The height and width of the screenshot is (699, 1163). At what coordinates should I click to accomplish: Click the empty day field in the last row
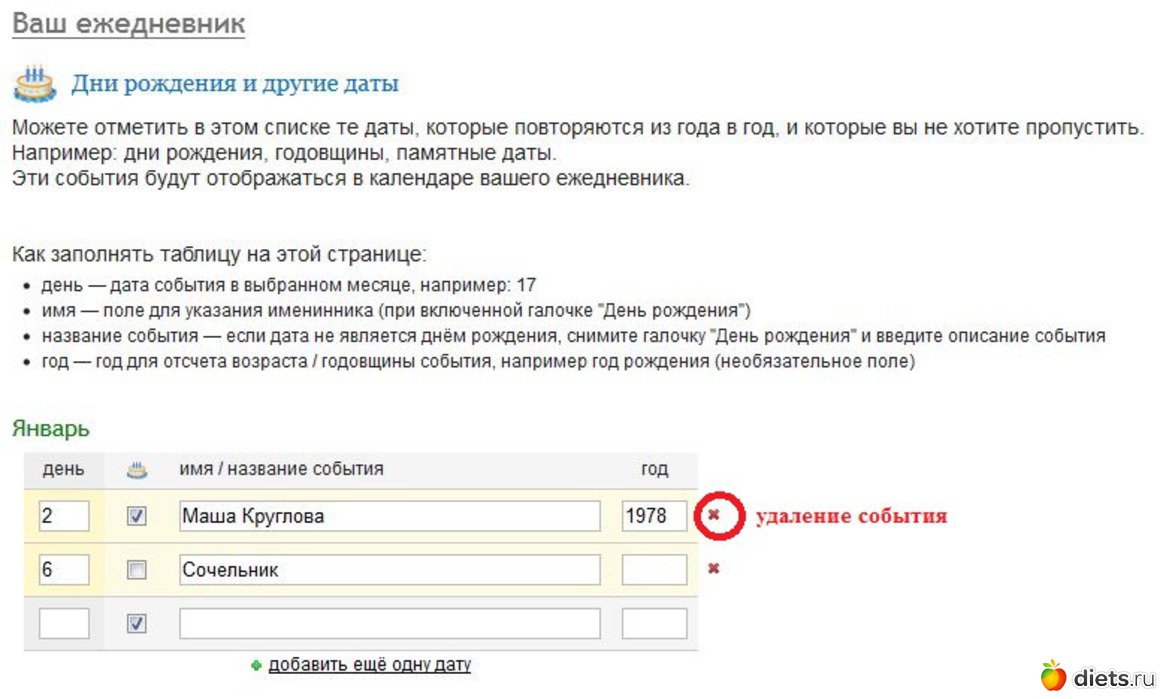pos(64,623)
